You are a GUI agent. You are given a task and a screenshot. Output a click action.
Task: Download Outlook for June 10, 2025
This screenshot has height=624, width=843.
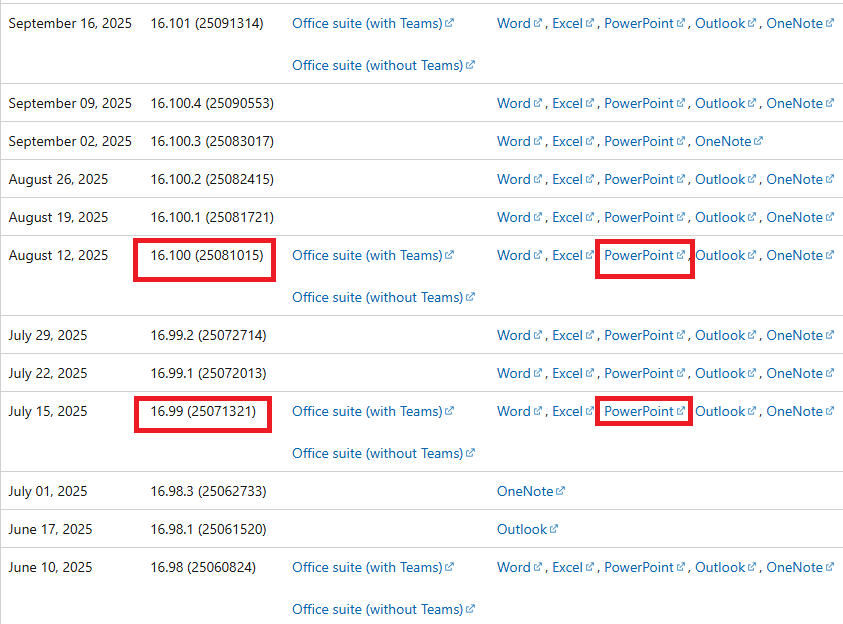pos(726,568)
